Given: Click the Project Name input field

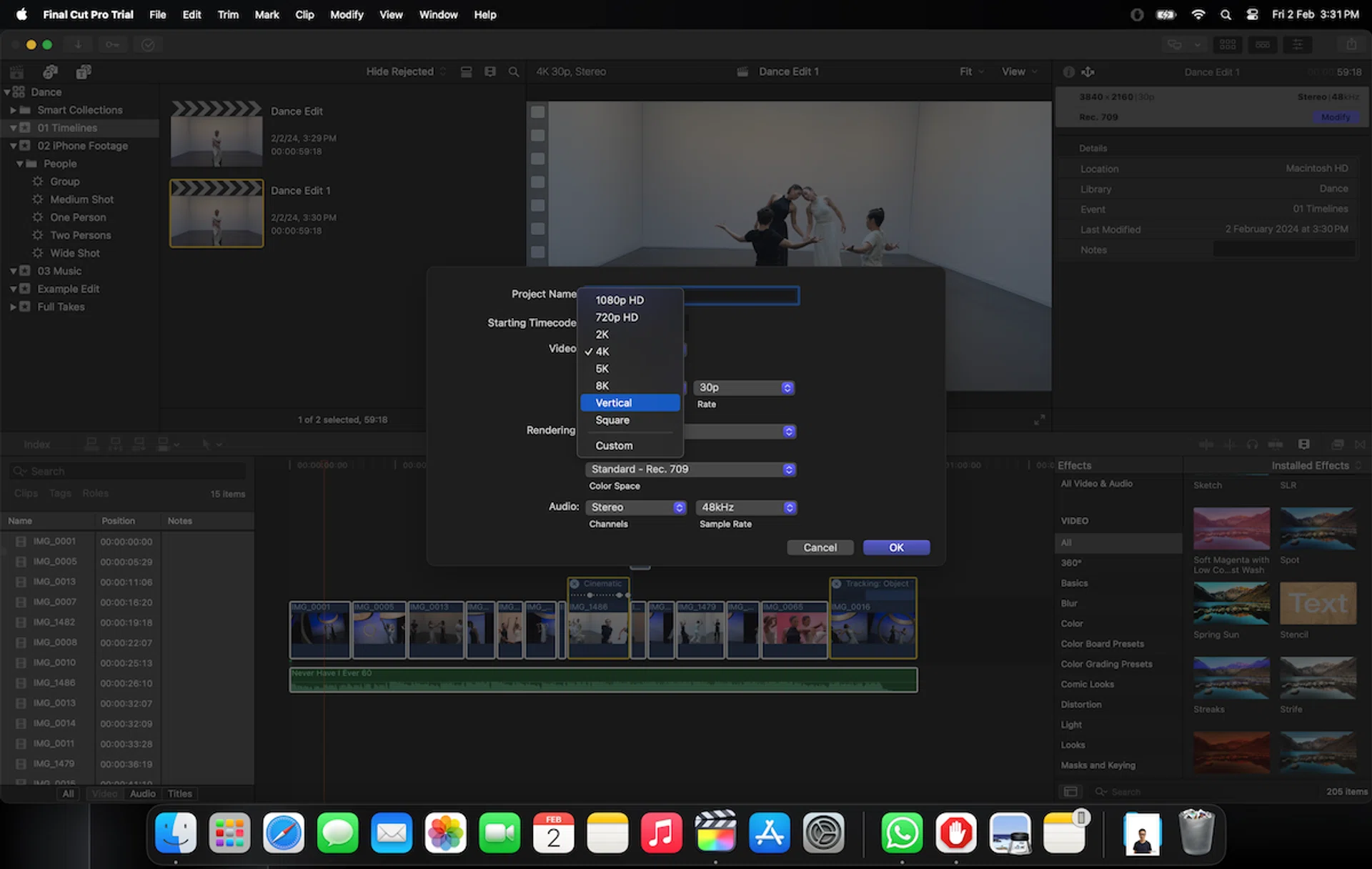Looking at the screenshot, I should click(x=743, y=295).
